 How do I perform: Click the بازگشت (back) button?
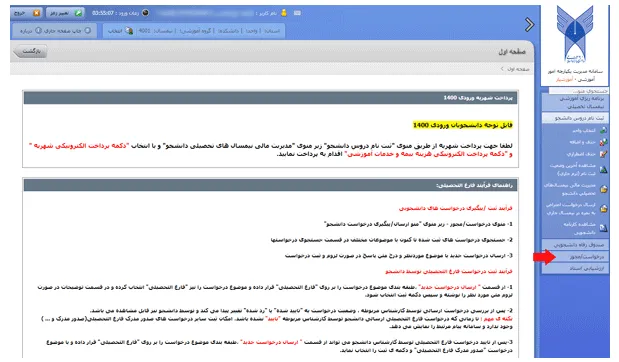tap(30, 51)
